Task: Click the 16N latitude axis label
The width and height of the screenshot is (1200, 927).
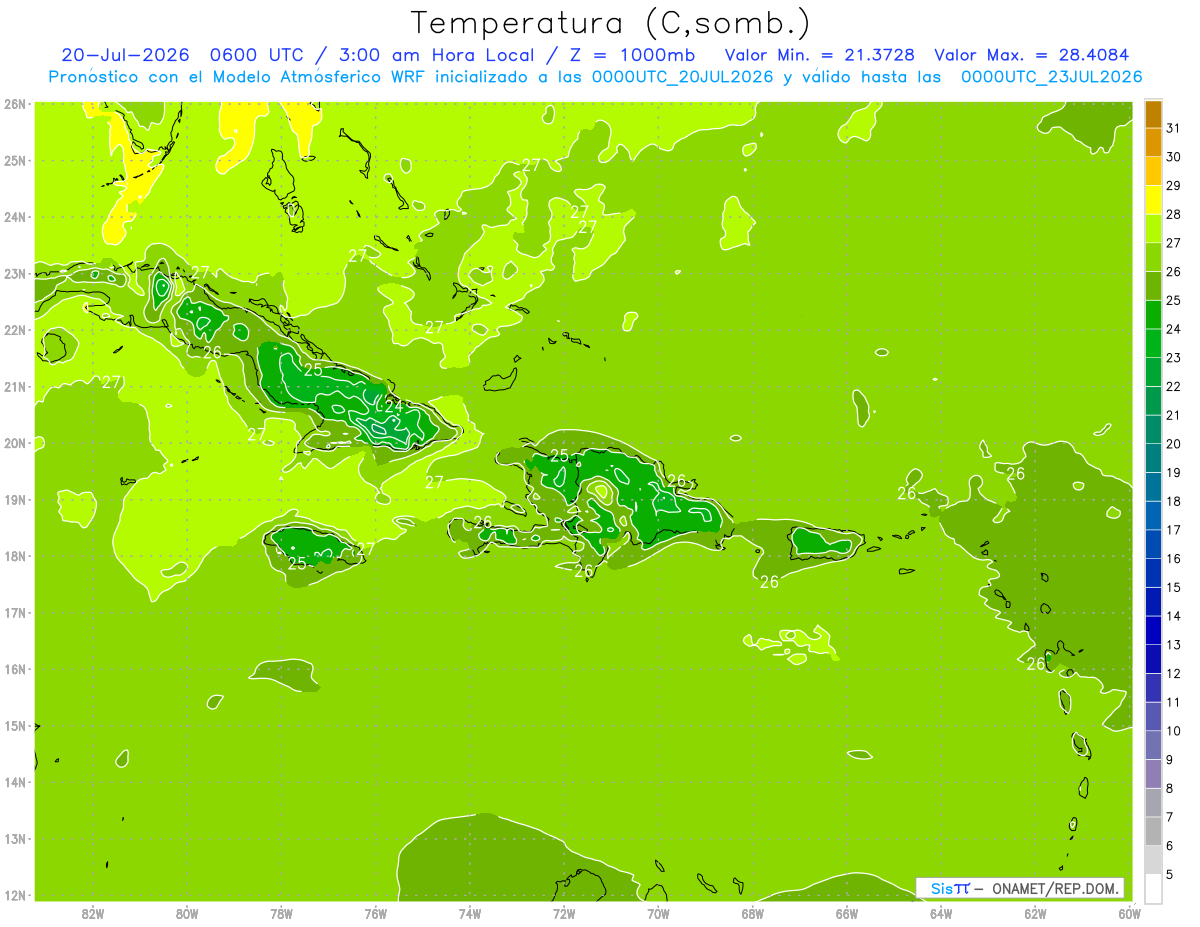Action: point(15,669)
